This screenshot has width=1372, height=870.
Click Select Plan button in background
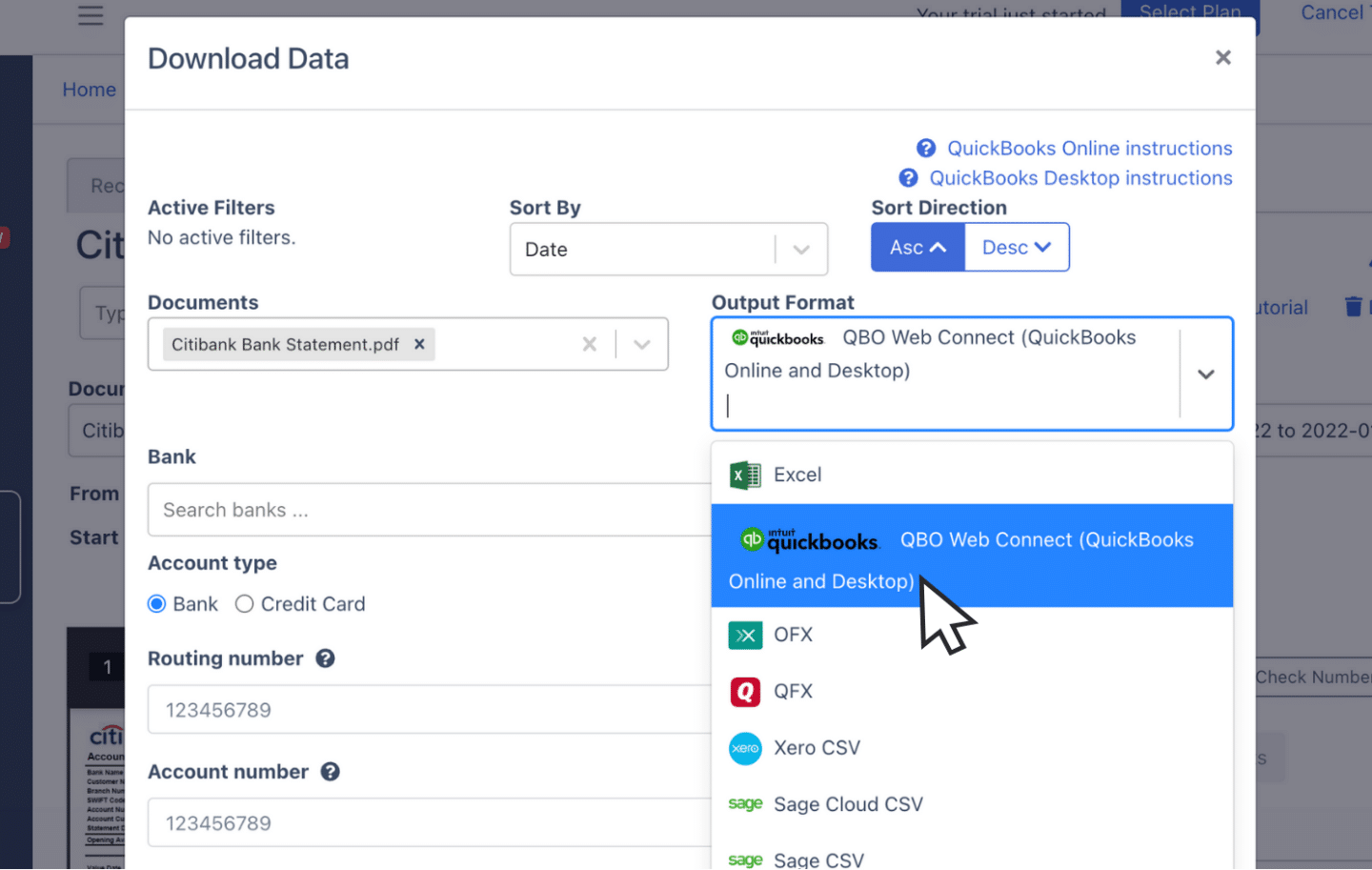click(x=1190, y=14)
